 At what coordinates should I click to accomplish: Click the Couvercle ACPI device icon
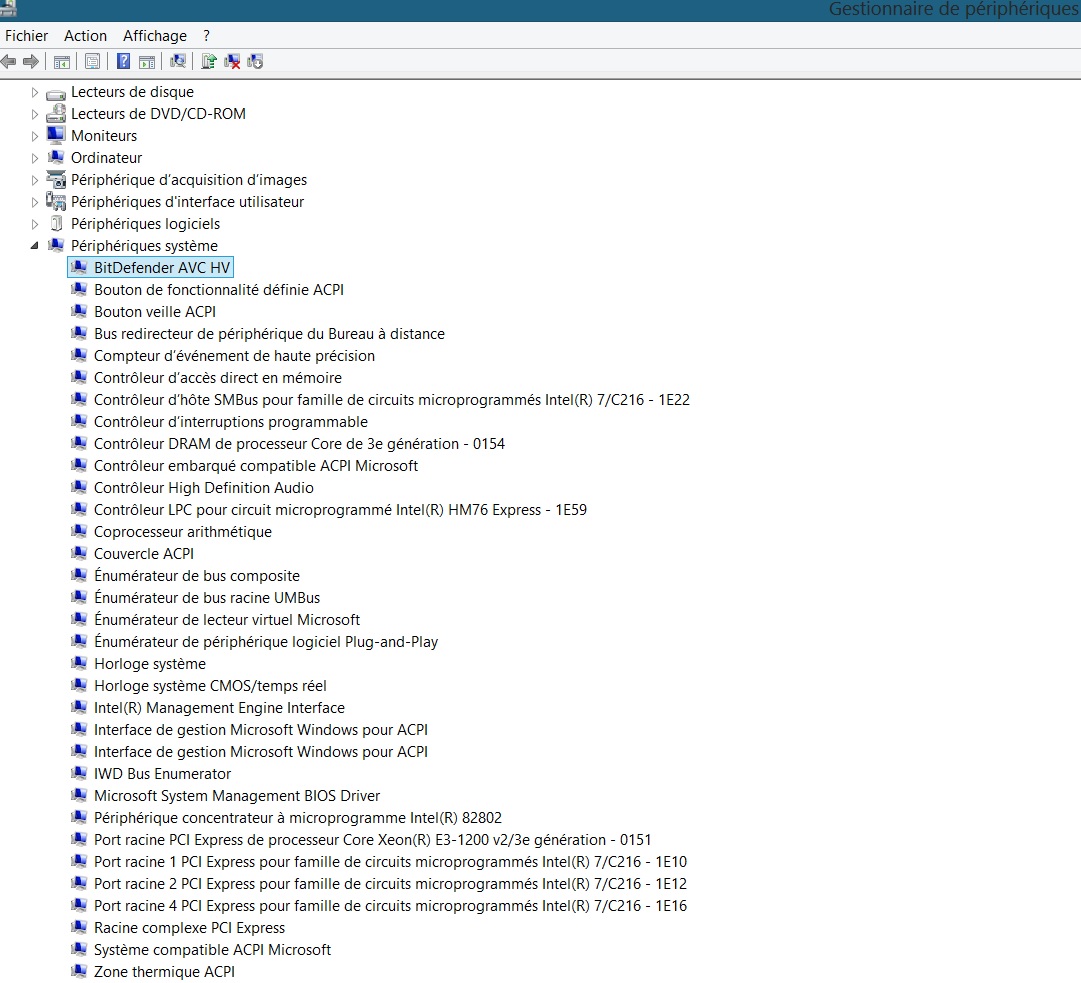(x=79, y=554)
